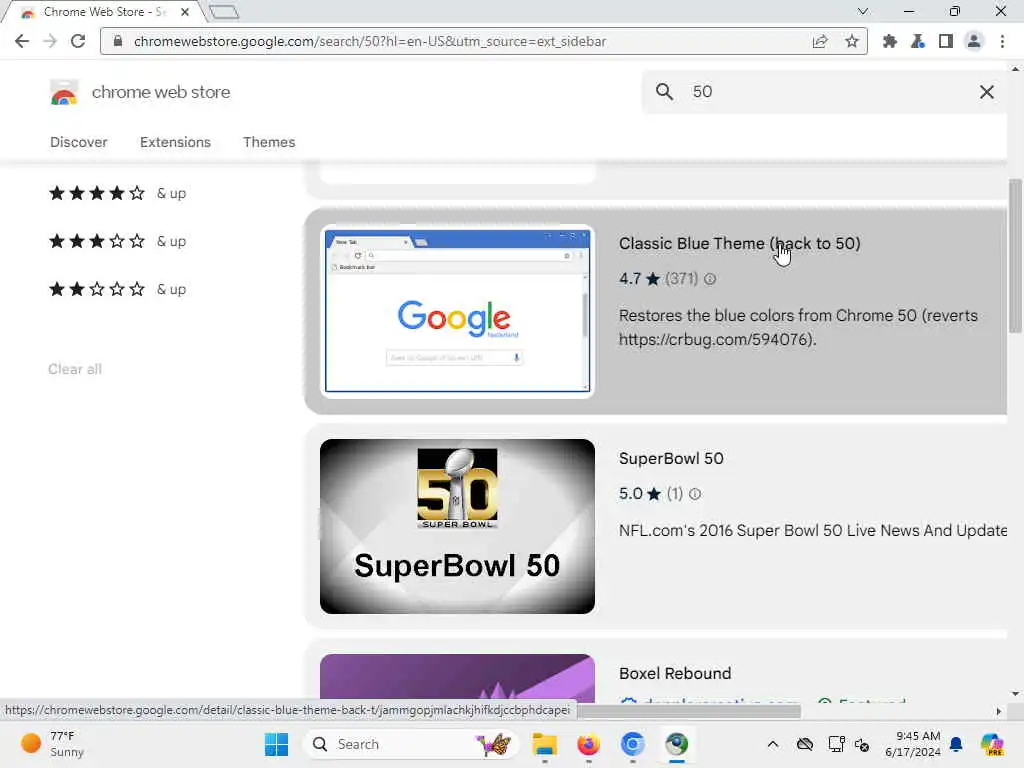View site information via the lock icon
Screen dimensions: 1024x768
118,41
